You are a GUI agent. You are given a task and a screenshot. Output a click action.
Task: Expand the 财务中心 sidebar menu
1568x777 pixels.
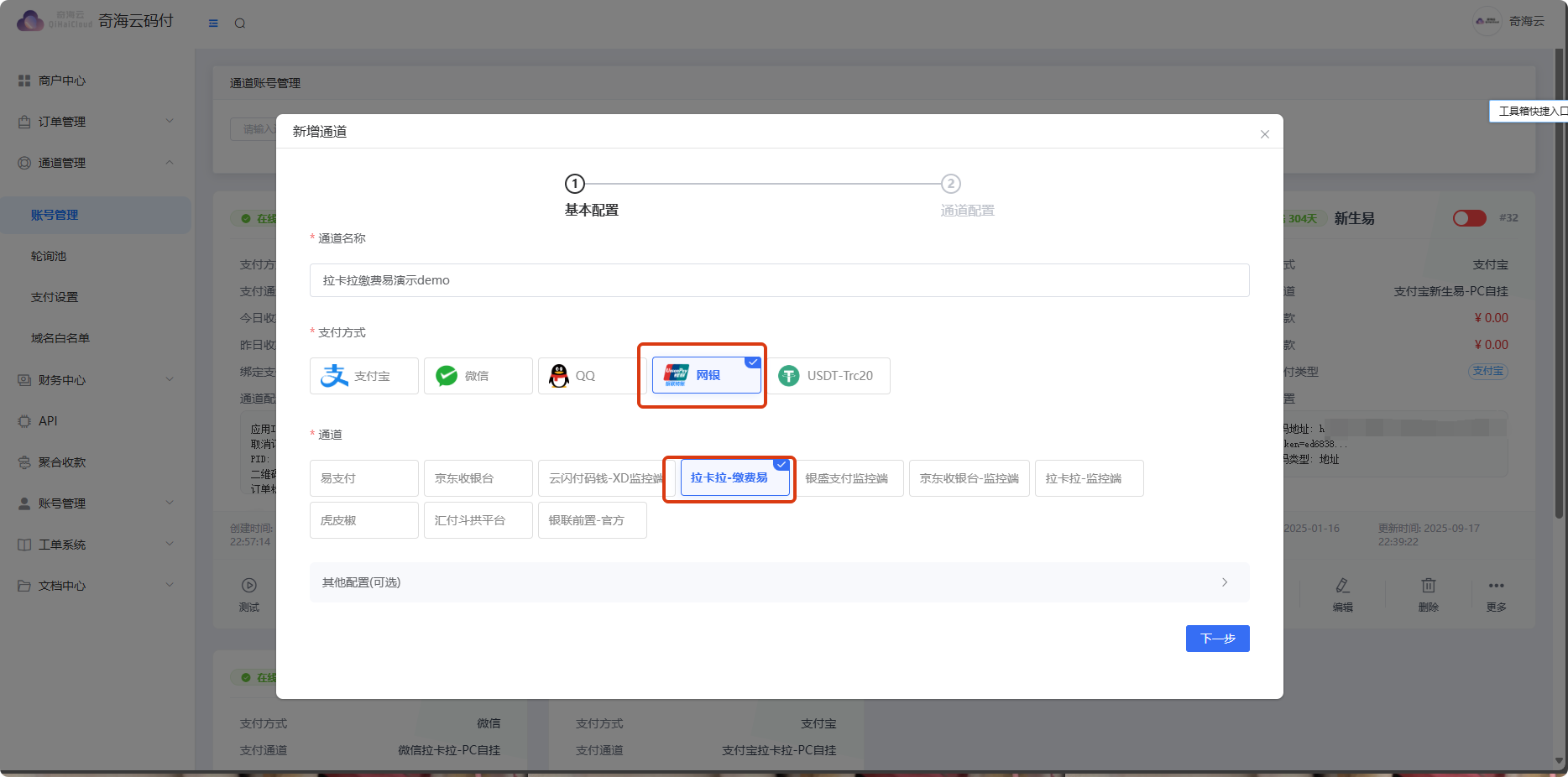97,380
